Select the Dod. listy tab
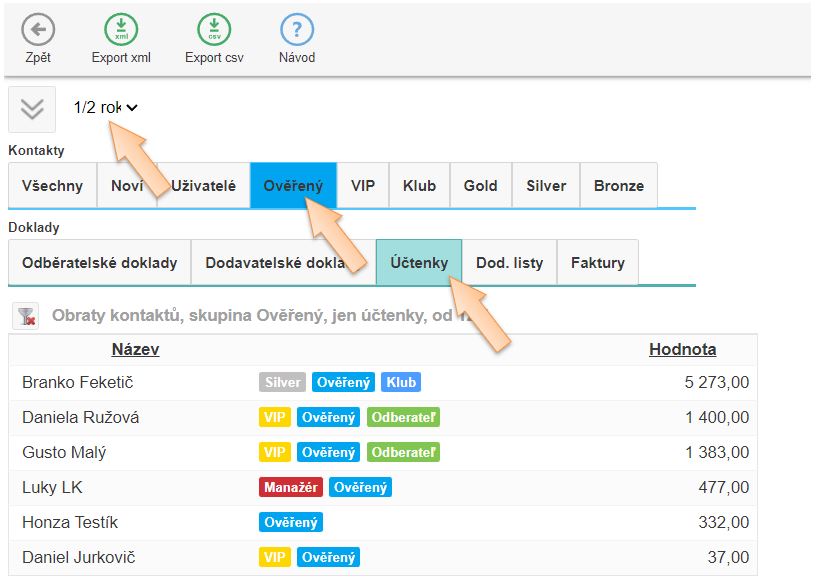Screen dimensions: 828x587 click(x=509, y=263)
